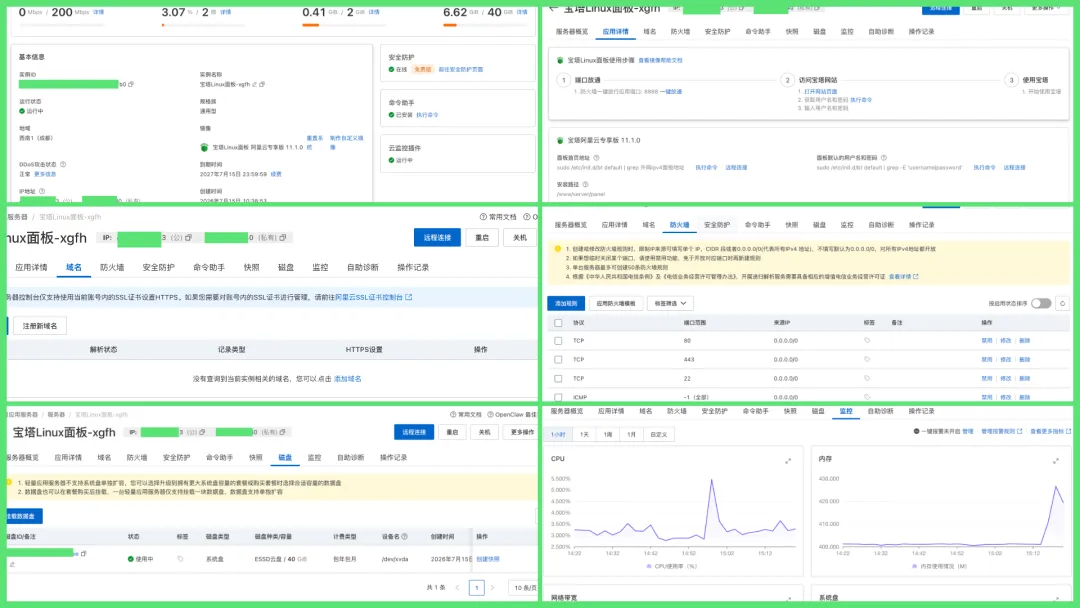The width and height of the screenshot is (1080, 608).
Task: Check the TCP port 22 rule checkbox
Action: (559, 379)
